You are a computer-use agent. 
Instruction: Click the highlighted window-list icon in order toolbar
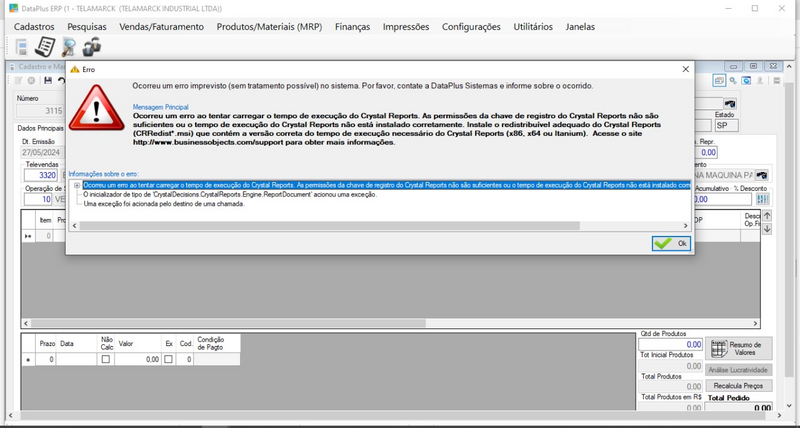(719, 81)
